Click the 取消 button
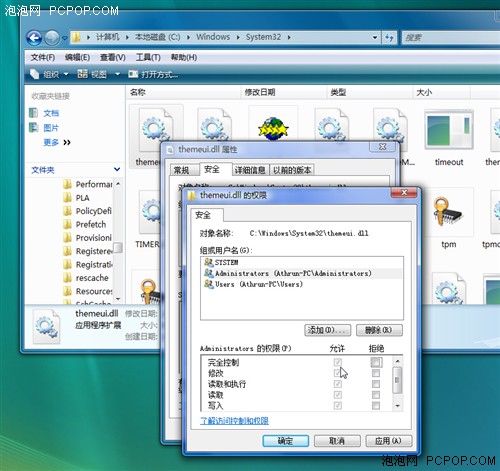Image resolution: width=500 pixels, height=471 pixels. [337, 441]
